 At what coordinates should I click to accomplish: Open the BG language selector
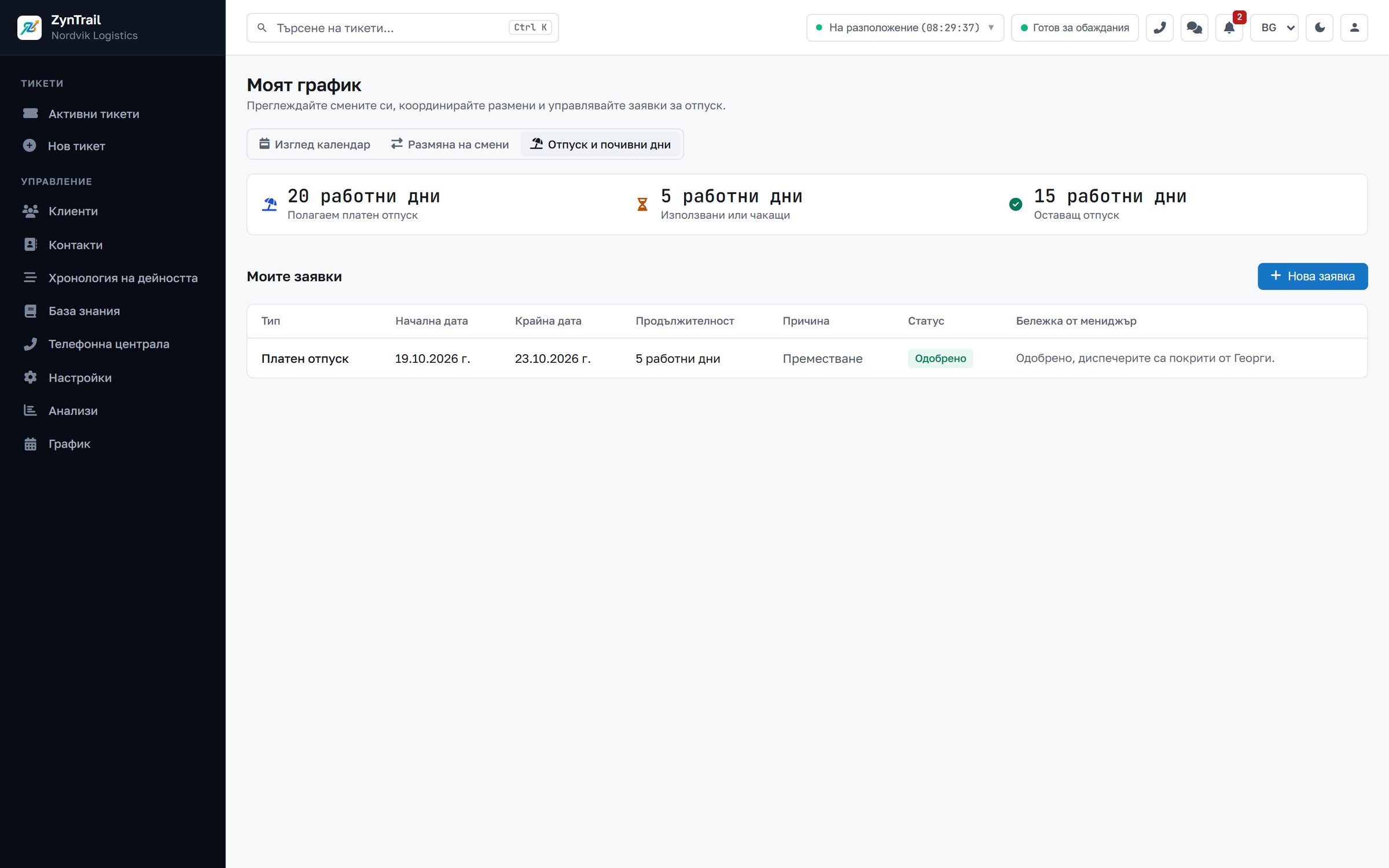click(x=1274, y=28)
